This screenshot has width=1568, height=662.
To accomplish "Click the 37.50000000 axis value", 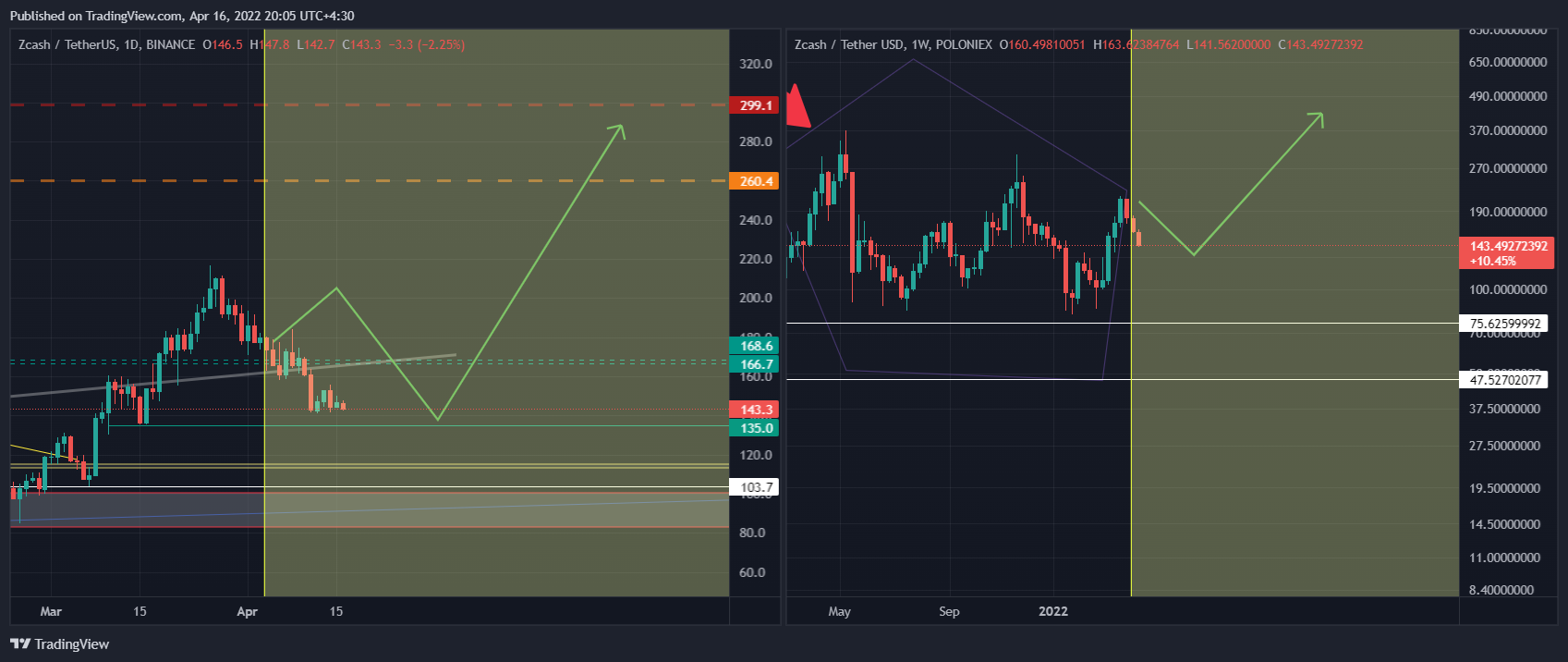I will coord(1505,409).
